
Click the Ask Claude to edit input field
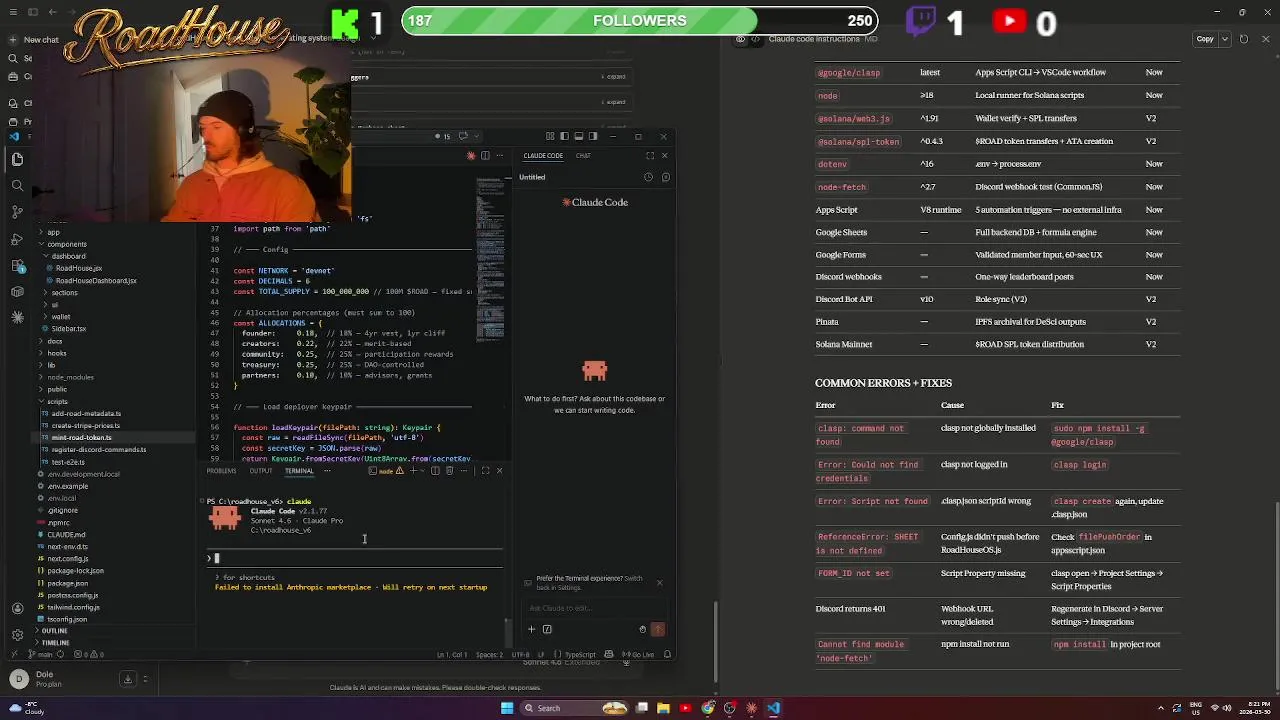point(594,608)
